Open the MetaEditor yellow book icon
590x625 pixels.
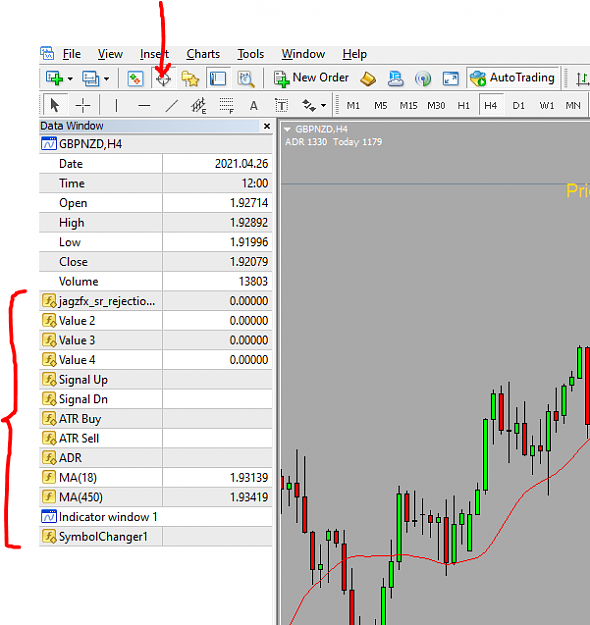click(x=368, y=78)
